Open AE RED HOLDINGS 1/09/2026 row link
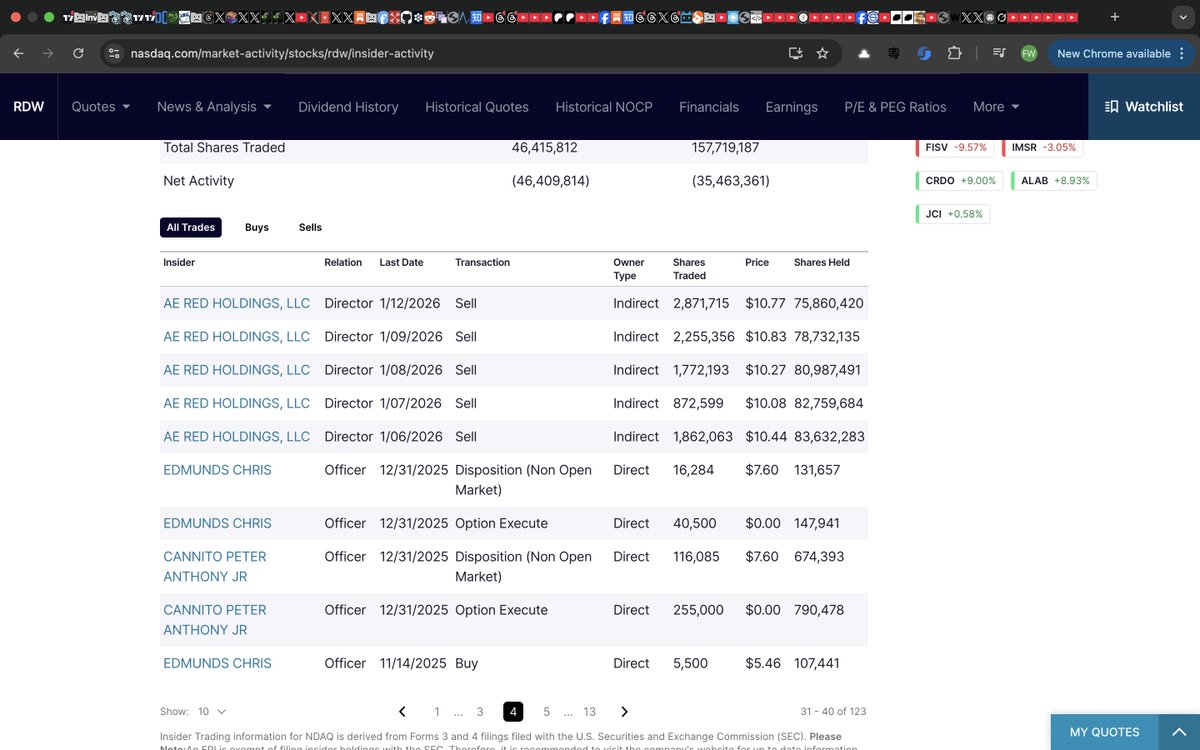 click(236, 337)
